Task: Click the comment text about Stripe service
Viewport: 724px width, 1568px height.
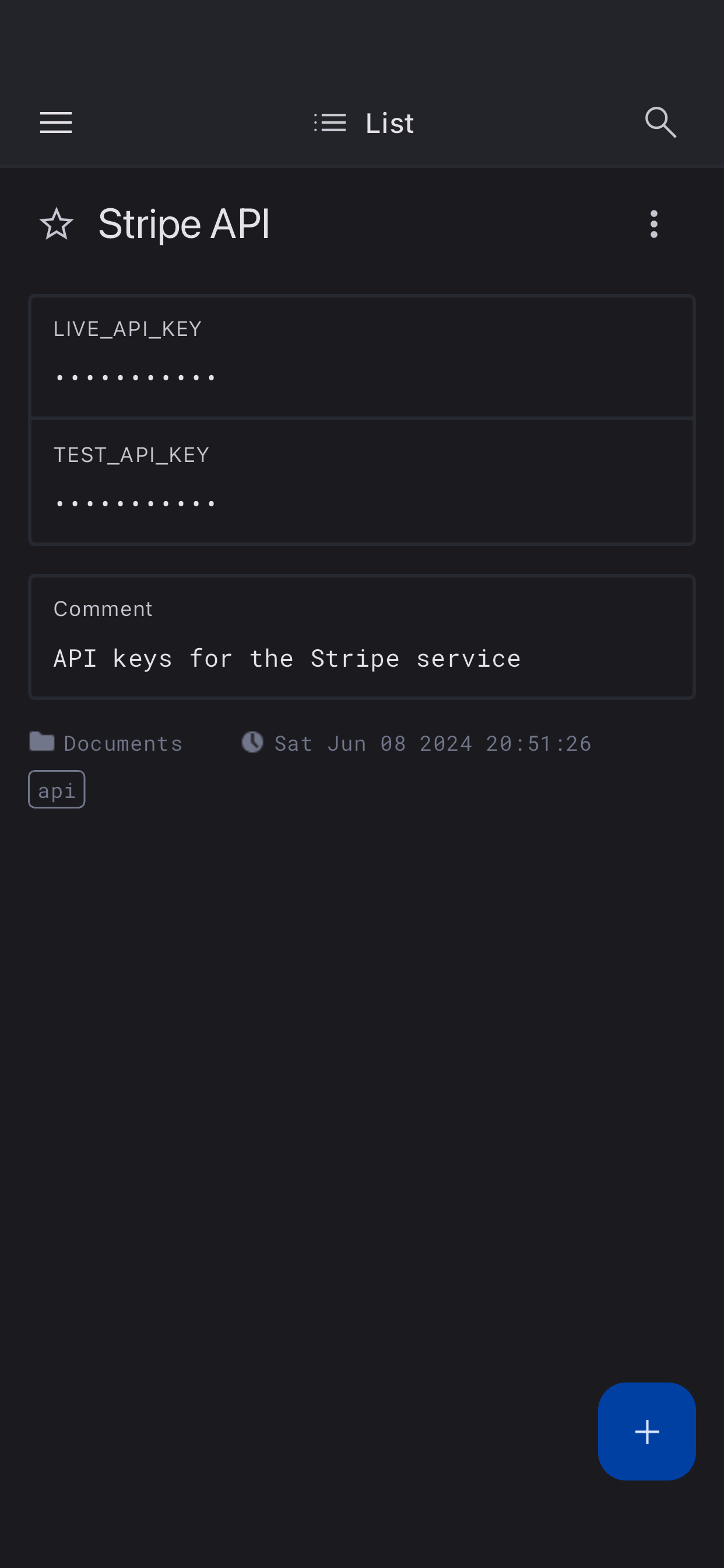Action: pyautogui.click(x=287, y=659)
